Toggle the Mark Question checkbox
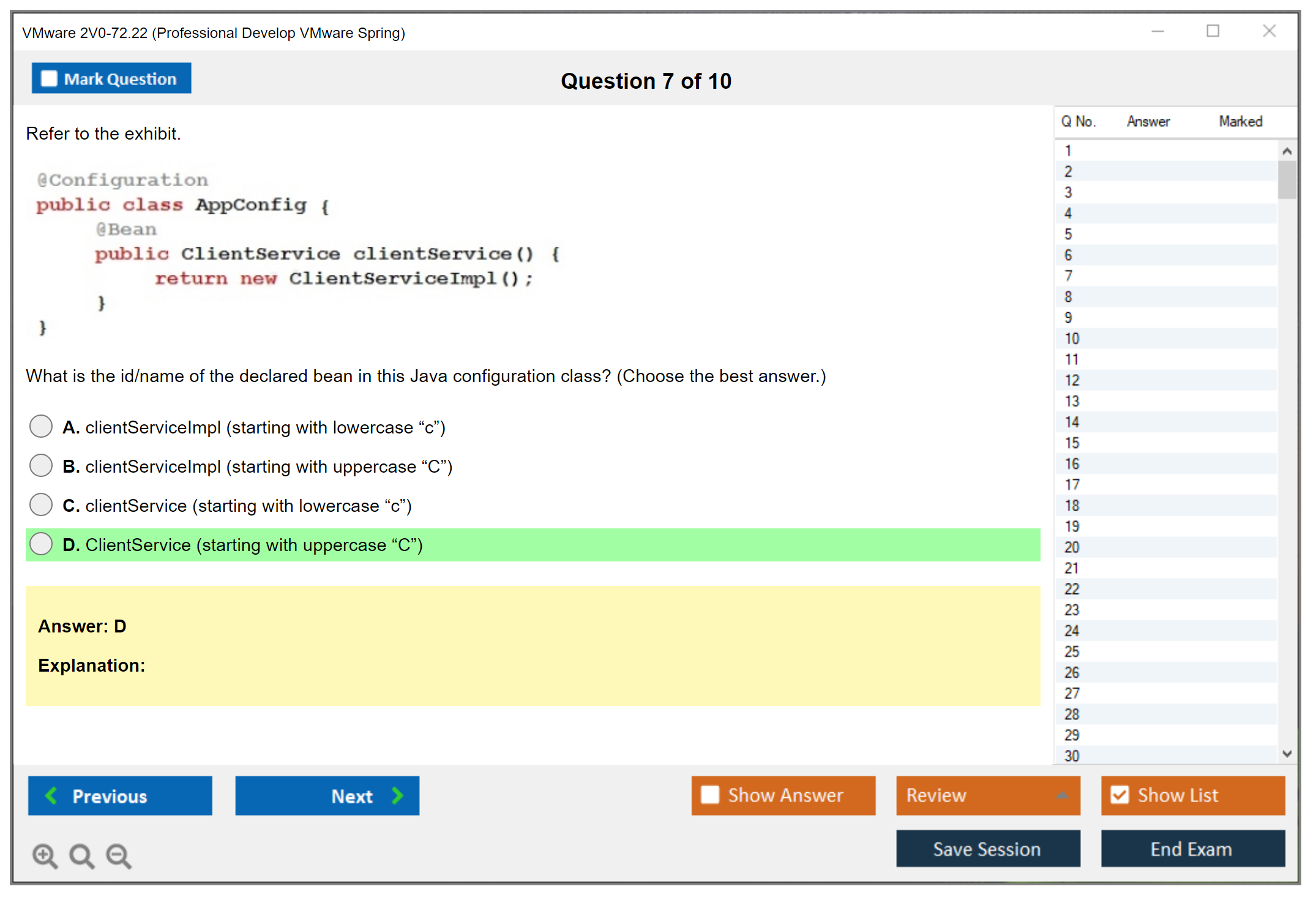The image size is (1316, 900). pos(49,79)
